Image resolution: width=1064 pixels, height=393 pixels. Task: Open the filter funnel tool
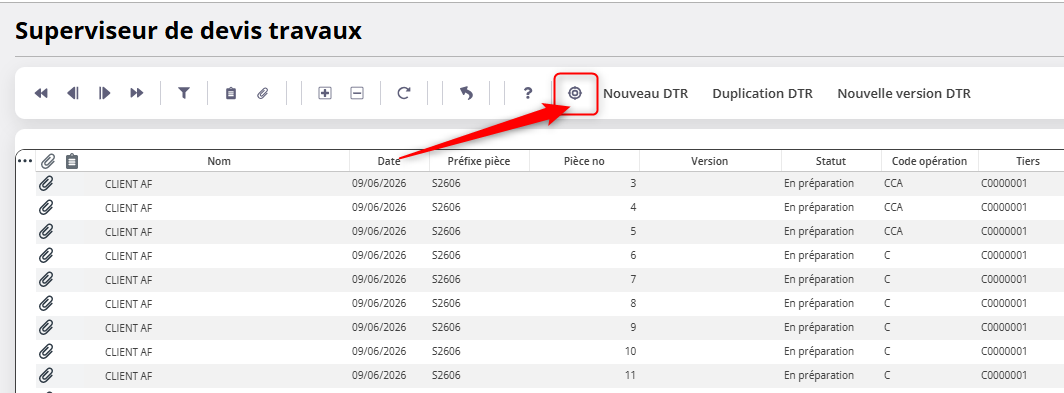[x=184, y=94]
